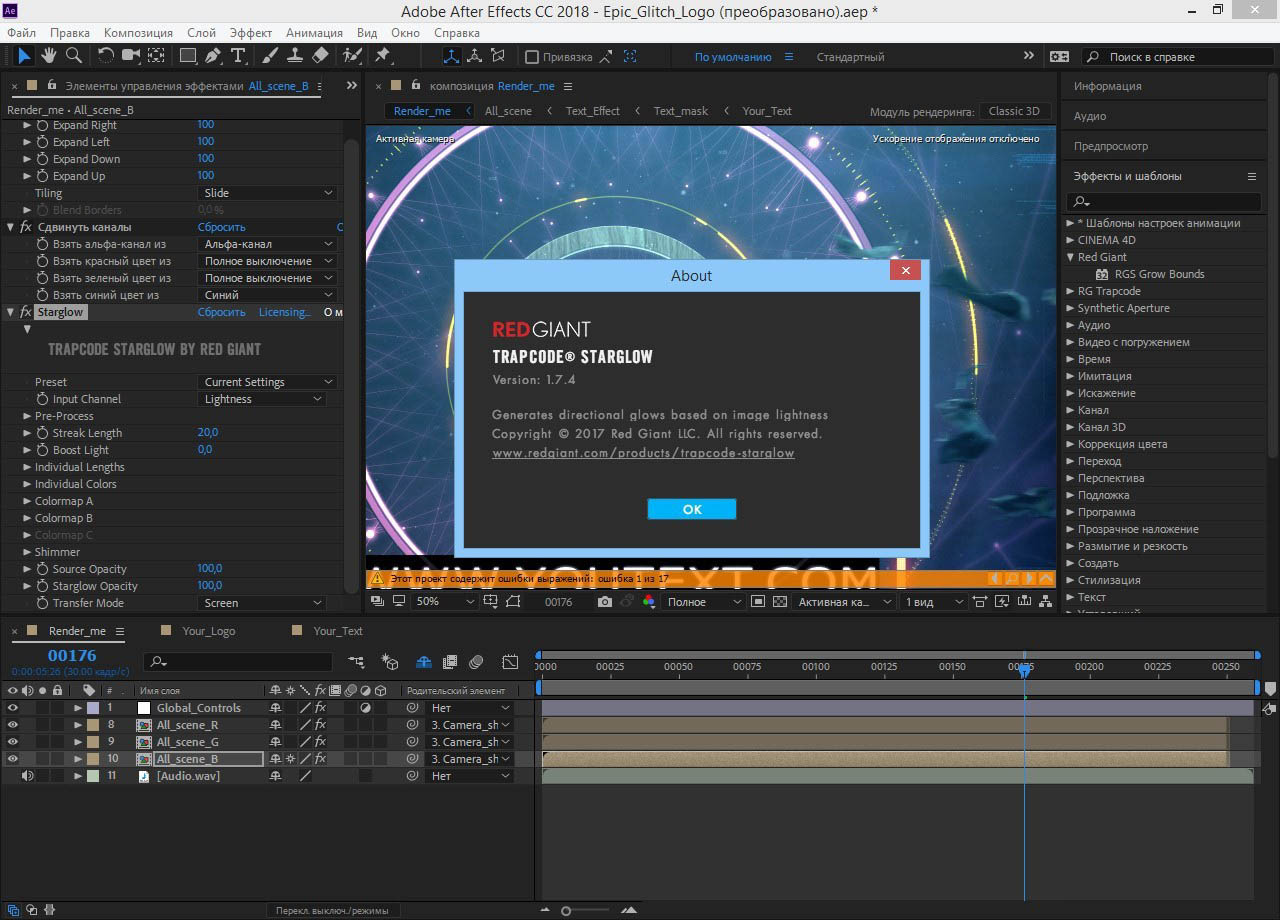Screen dimensions: 1280x920
Task: Toggle Boost Light stopwatch
Action: point(42,450)
